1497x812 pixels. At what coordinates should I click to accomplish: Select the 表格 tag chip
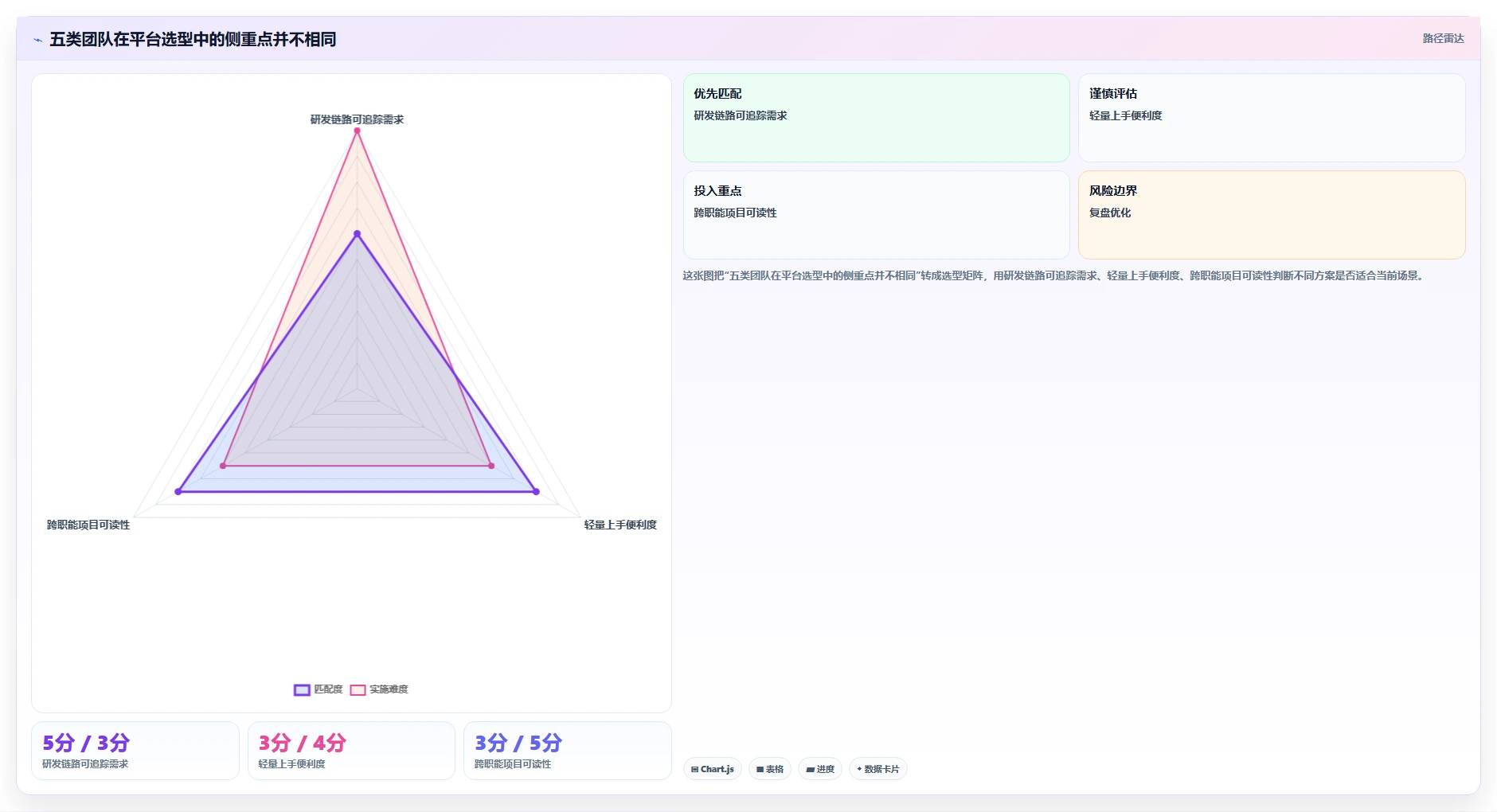pyautogui.click(x=770, y=769)
